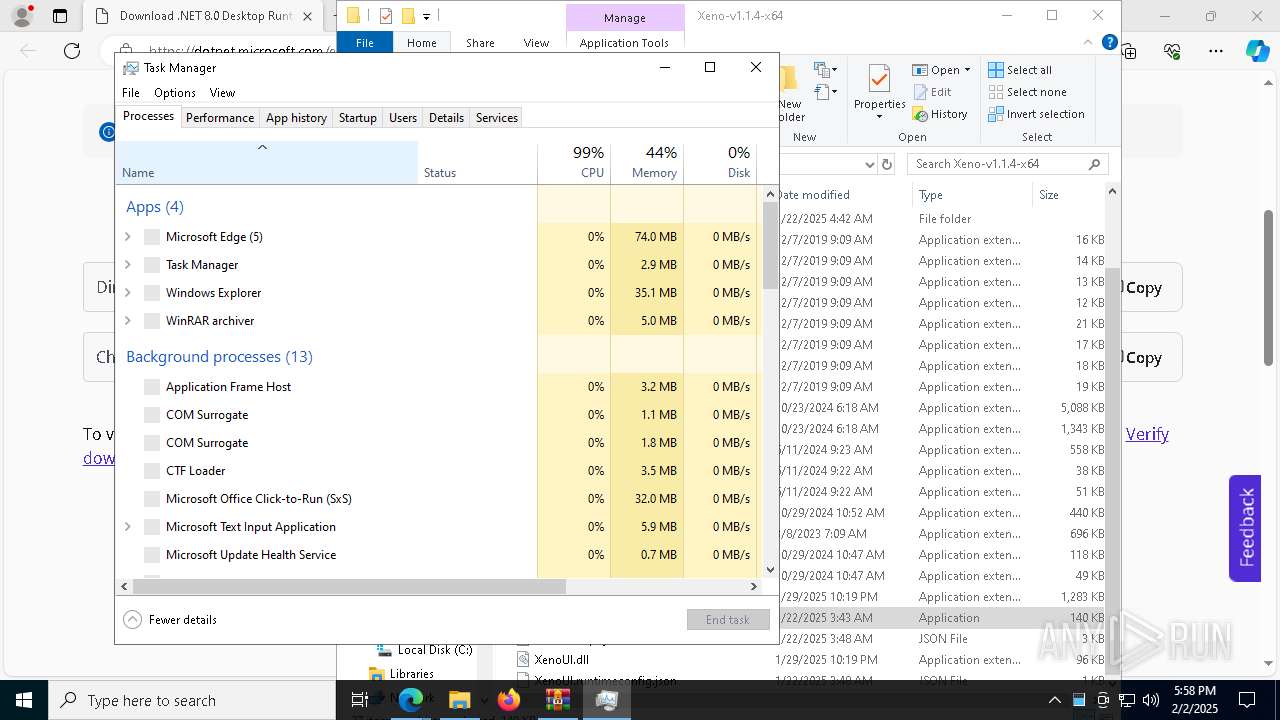Open Edge Settings and more menu
The image size is (1280, 720).
1216,51
